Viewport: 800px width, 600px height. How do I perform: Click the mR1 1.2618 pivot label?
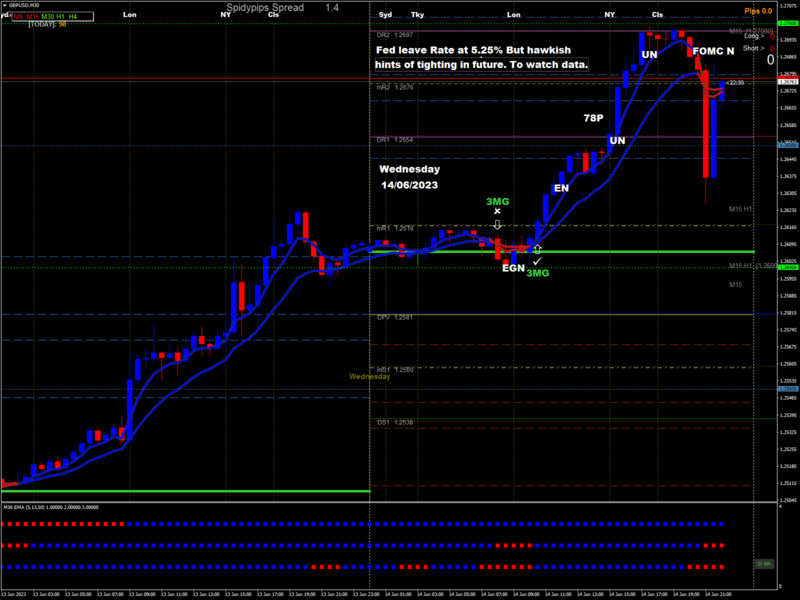395,228
